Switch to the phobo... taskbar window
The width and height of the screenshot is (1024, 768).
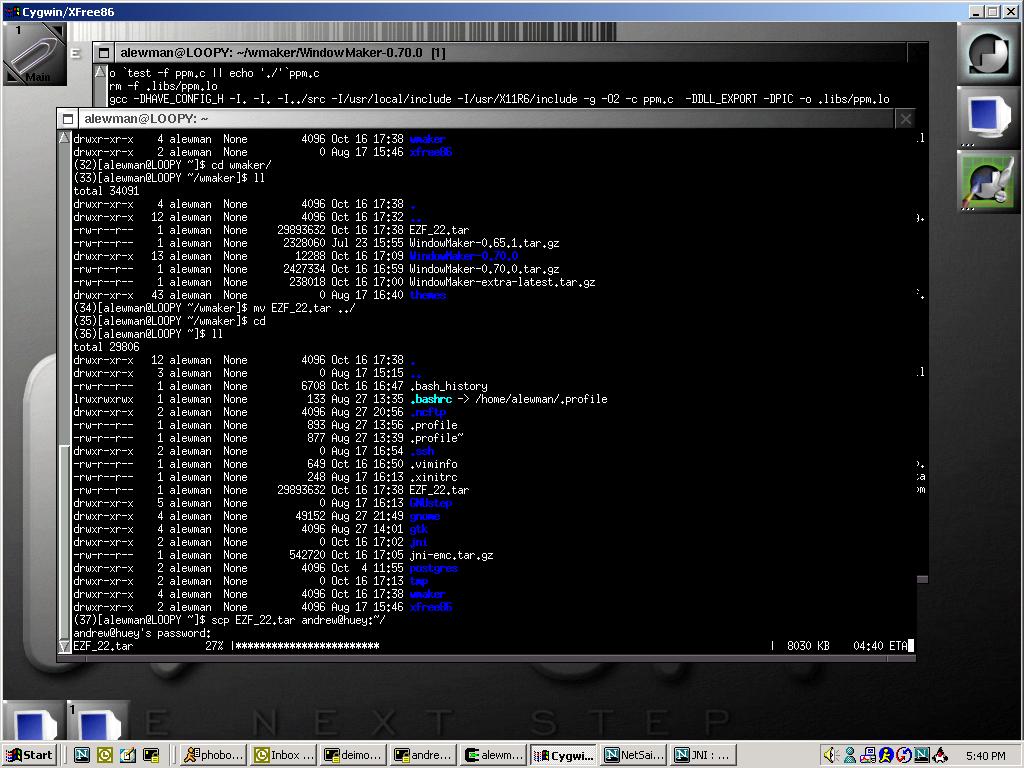click(x=211, y=755)
